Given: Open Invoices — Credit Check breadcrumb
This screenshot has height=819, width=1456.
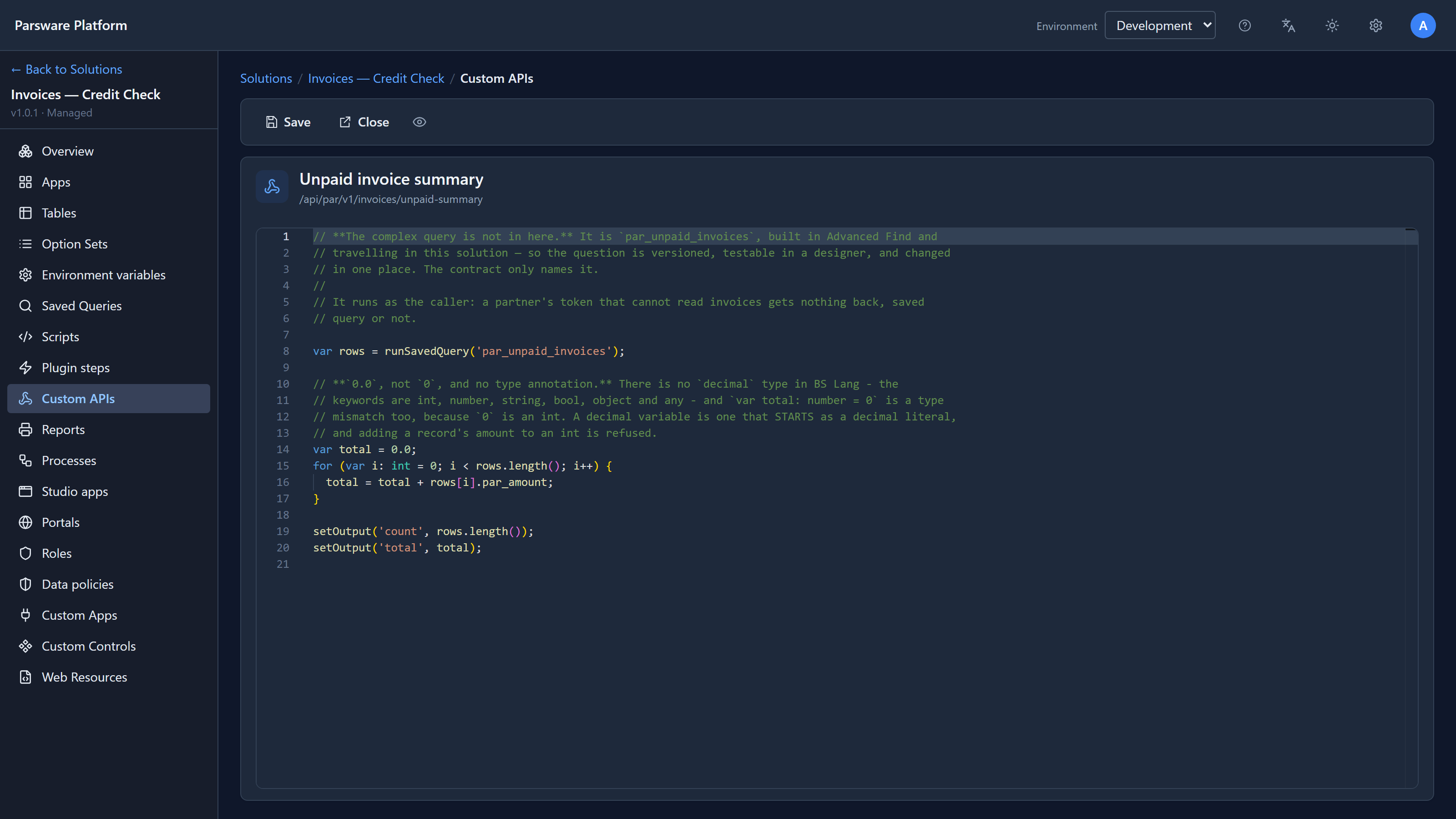Looking at the screenshot, I should tap(376, 78).
